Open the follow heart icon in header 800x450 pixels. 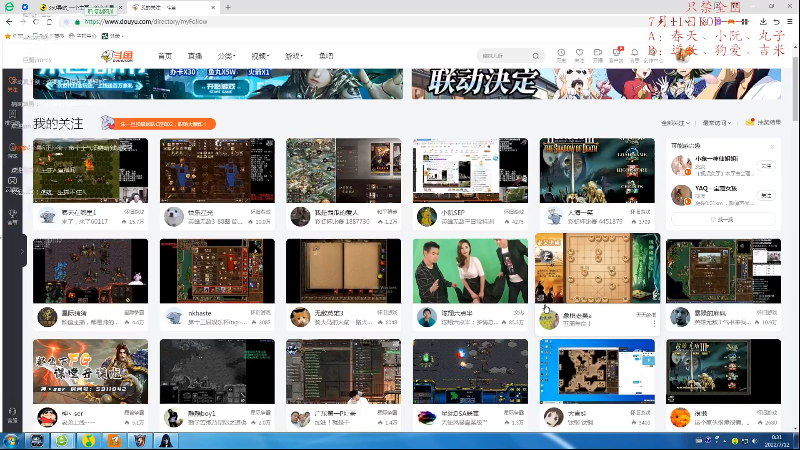[x=580, y=55]
